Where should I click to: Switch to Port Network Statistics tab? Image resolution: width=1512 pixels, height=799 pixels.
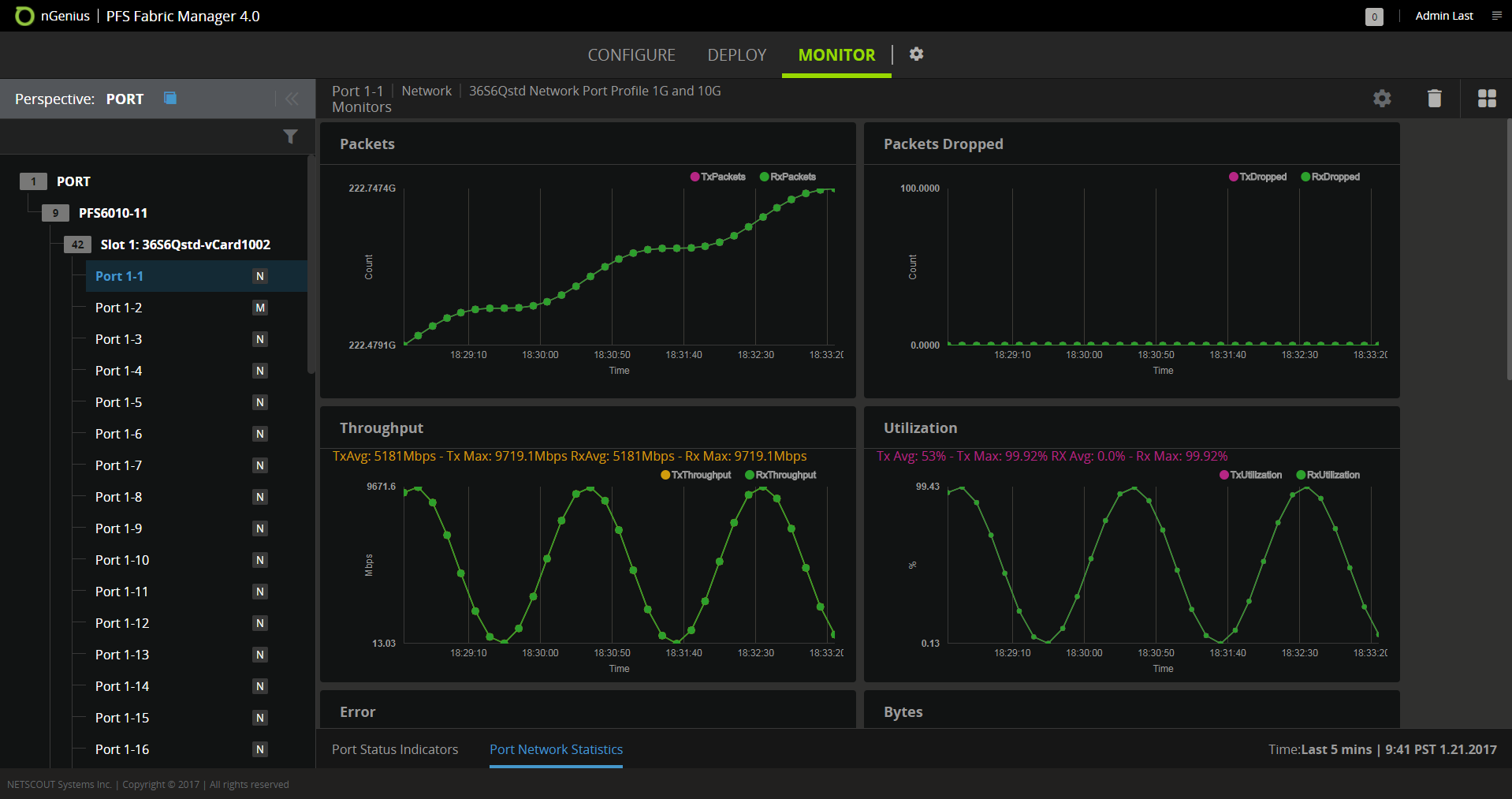coord(556,749)
